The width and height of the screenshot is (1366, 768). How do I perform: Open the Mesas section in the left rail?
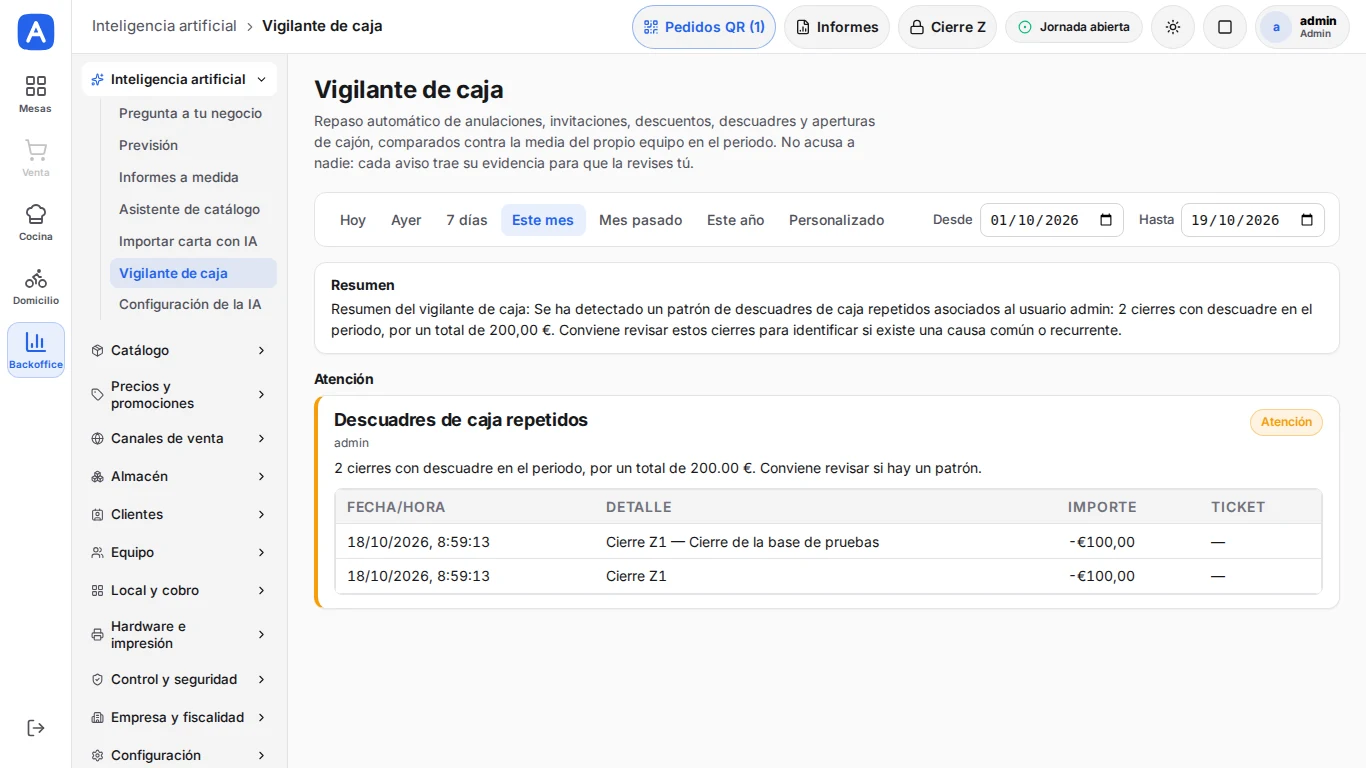click(36, 94)
